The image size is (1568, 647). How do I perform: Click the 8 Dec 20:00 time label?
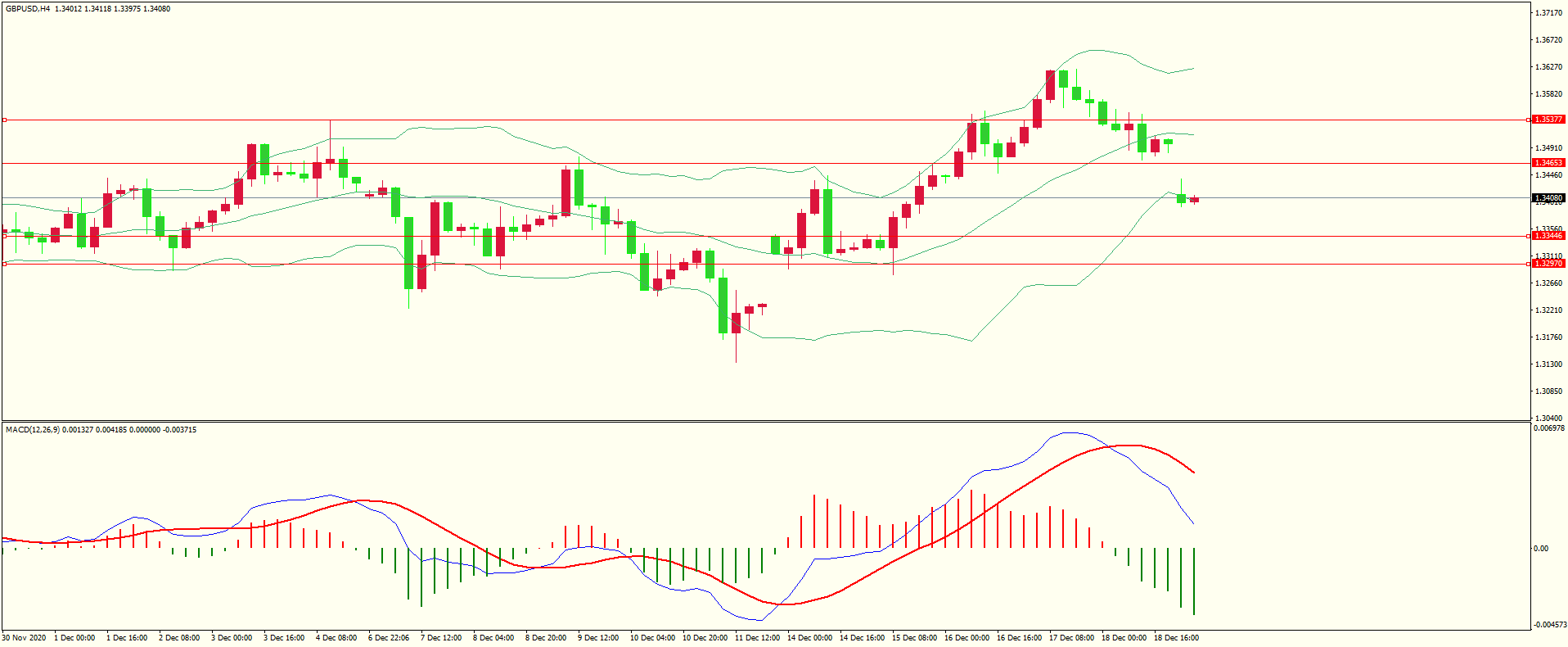click(547, 638)
